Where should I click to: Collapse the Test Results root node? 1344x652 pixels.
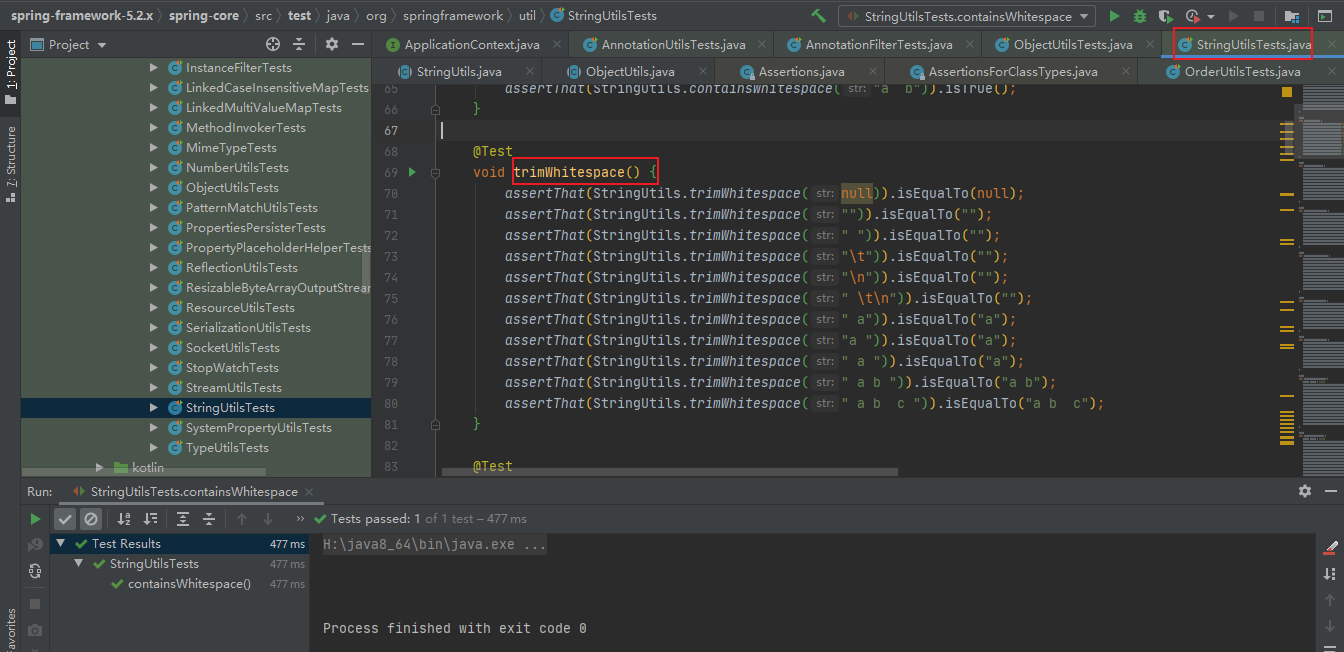(x=62, y=544)
